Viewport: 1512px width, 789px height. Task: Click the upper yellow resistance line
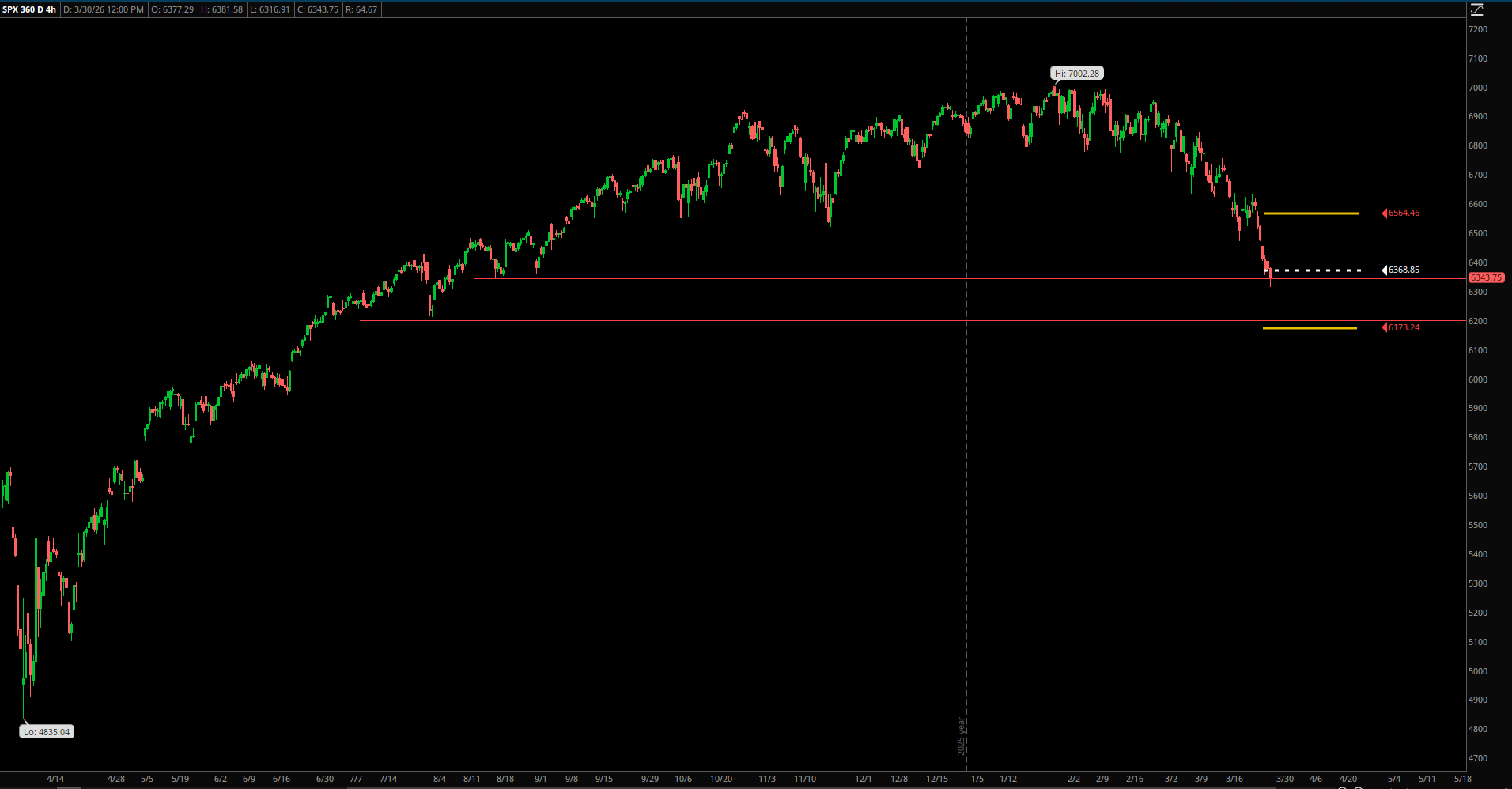point(1310,213)
